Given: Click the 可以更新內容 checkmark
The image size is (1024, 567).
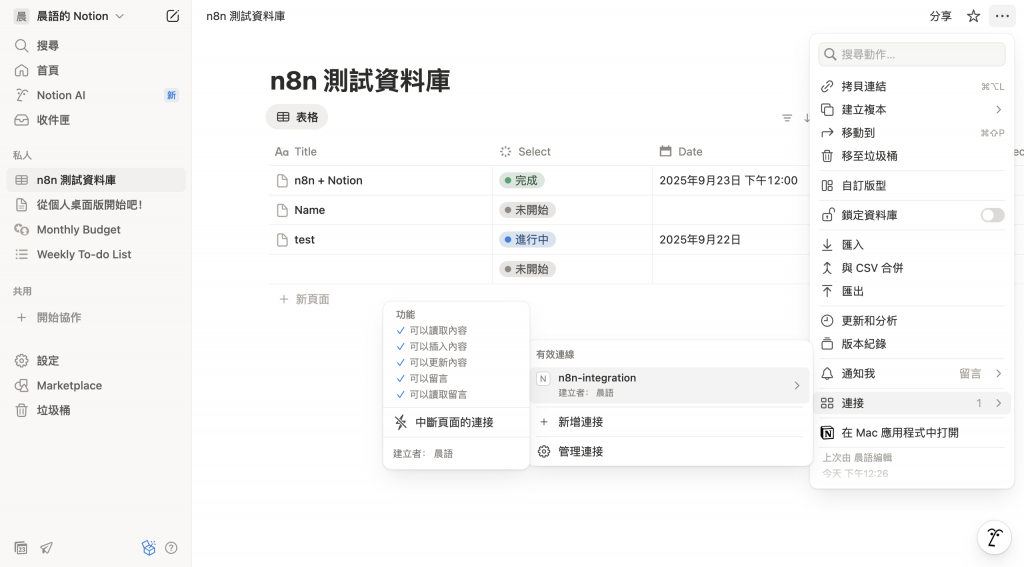Looking at the screenshot, I should 400,363.
